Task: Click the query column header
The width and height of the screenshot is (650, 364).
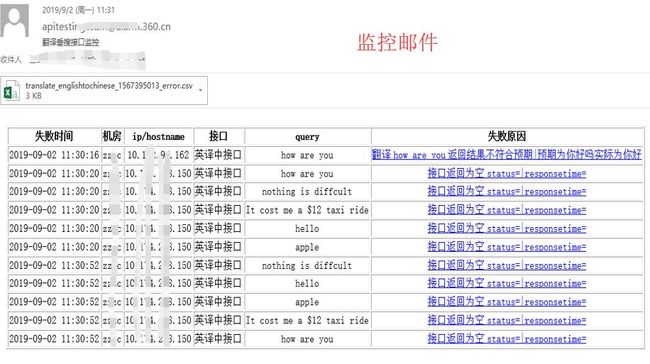Action: pos(307,136)
